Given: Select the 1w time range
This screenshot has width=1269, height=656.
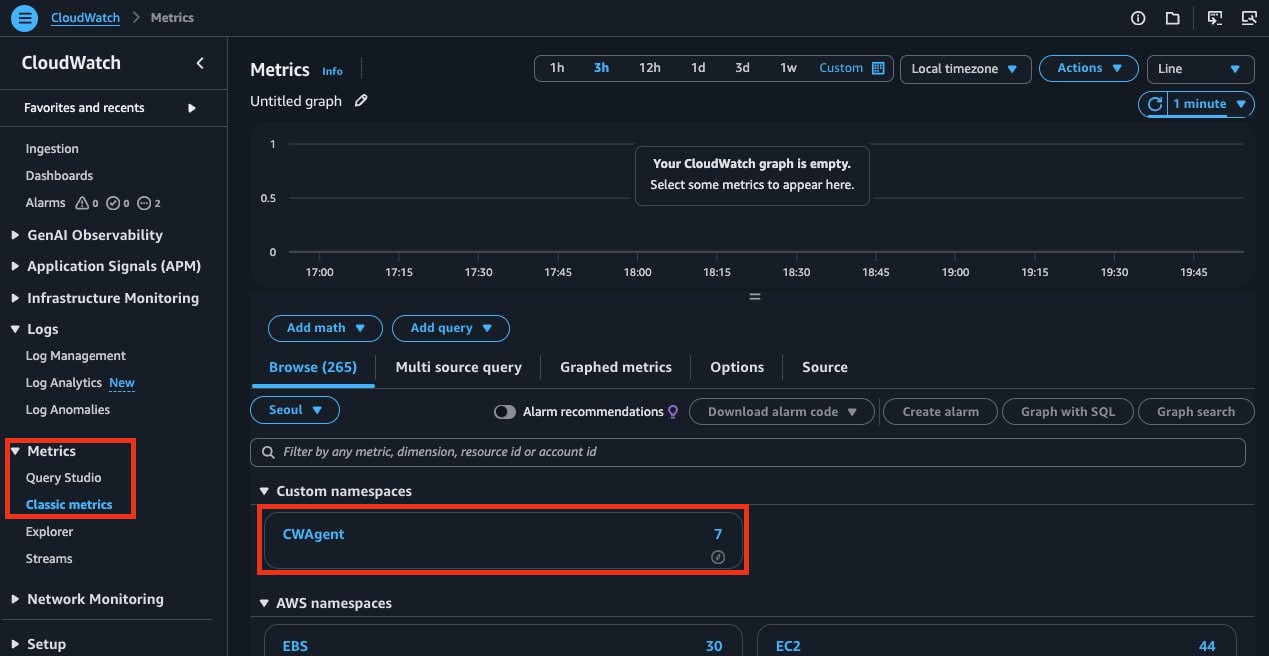Looking at the screenshot, I should coord(788,68).
